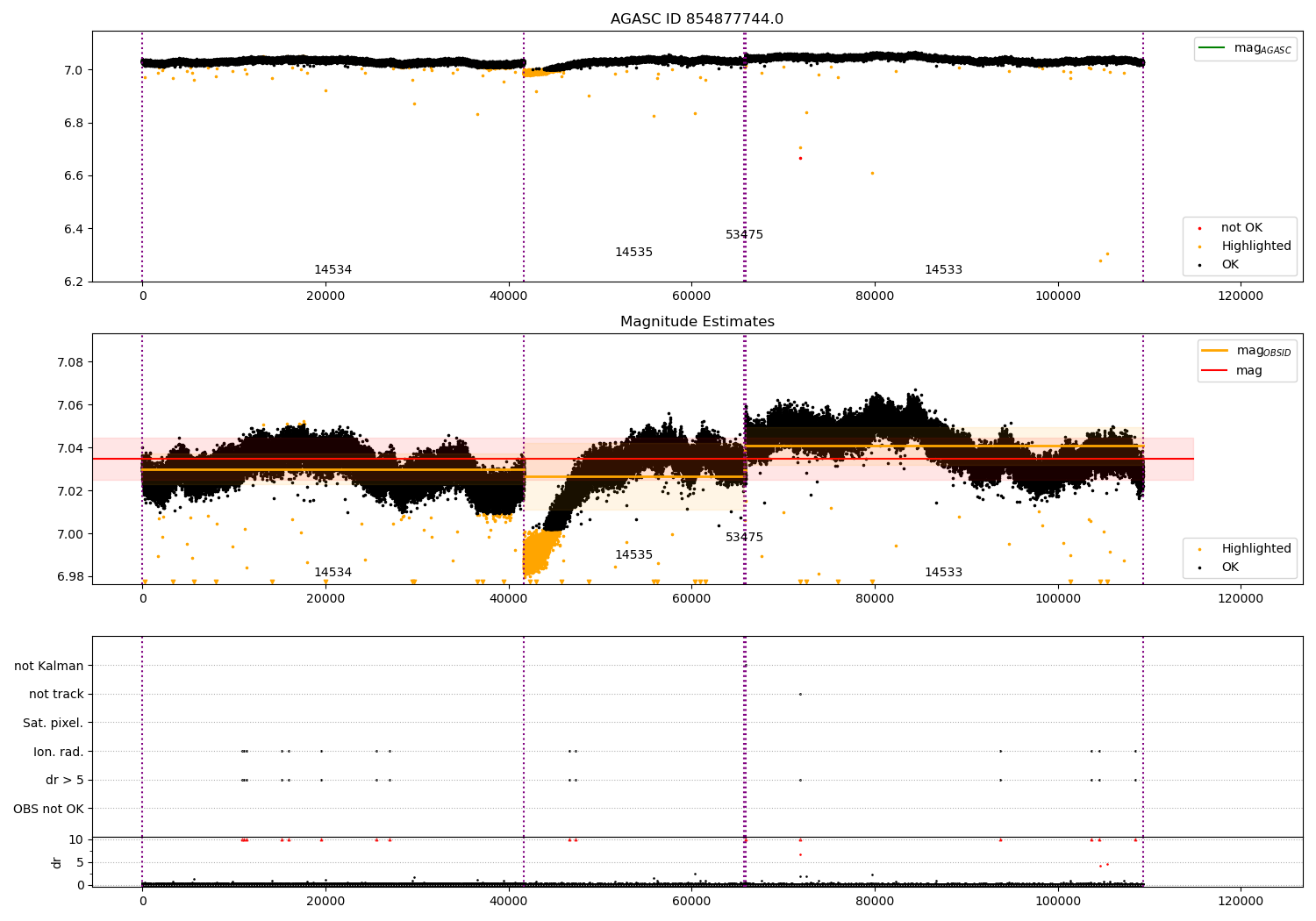Click the '20000' x-tick under the bottom plot
The image size is (1316, 921).
click(325, 902)
